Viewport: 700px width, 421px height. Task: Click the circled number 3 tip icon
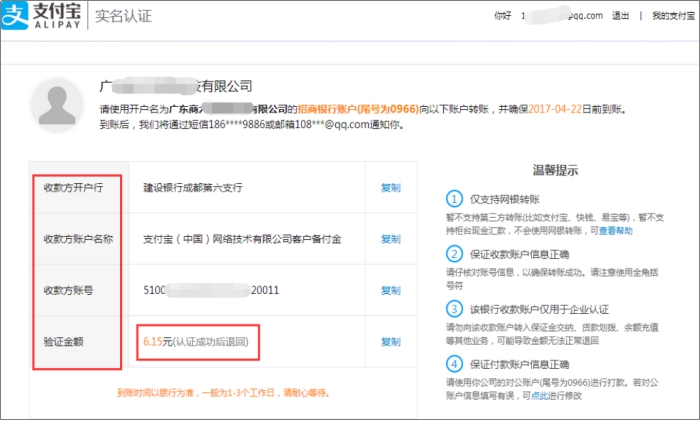455,307
